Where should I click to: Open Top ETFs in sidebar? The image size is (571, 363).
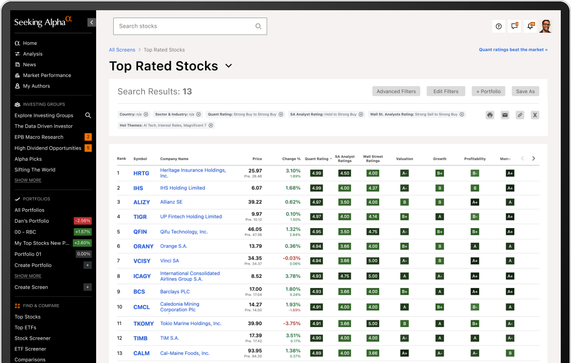25,327
